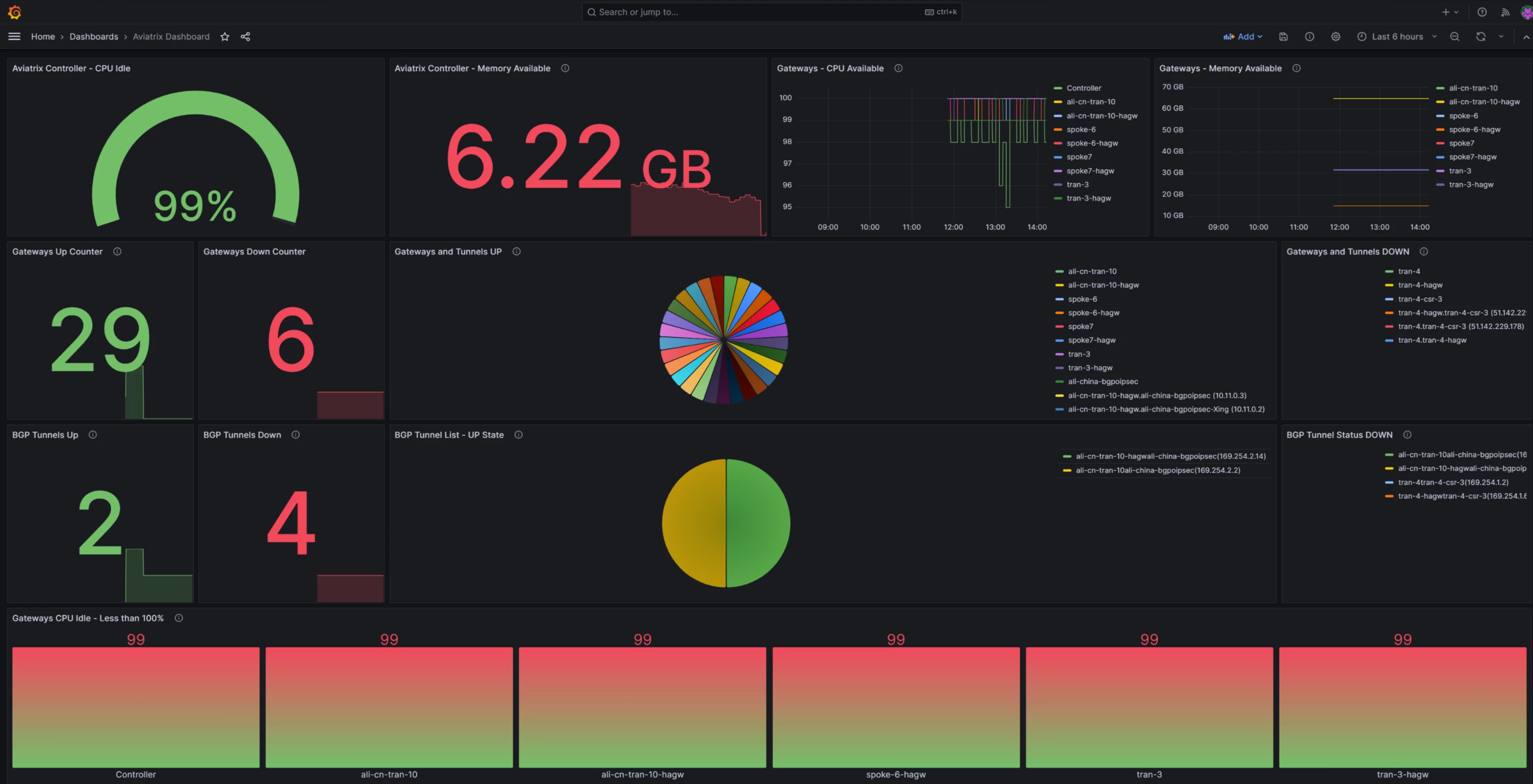Image resolution: width=1533 pixels, height=784 pixels.
Task: Star the Aviatrix Dashboard as favorite
Action: 224,36
